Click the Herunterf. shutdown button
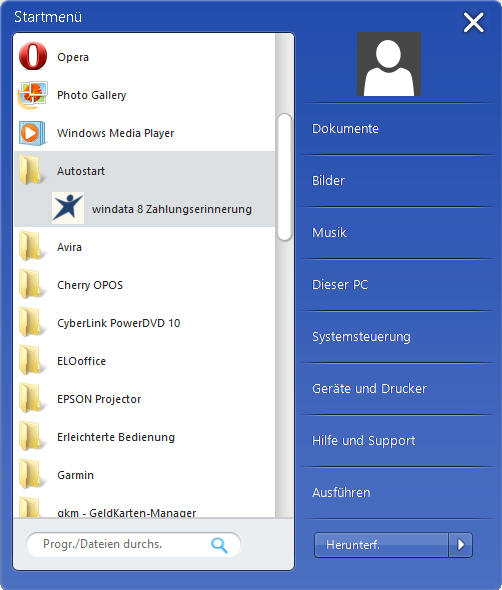This screenshot has height=590, width=502. point(381,544)
